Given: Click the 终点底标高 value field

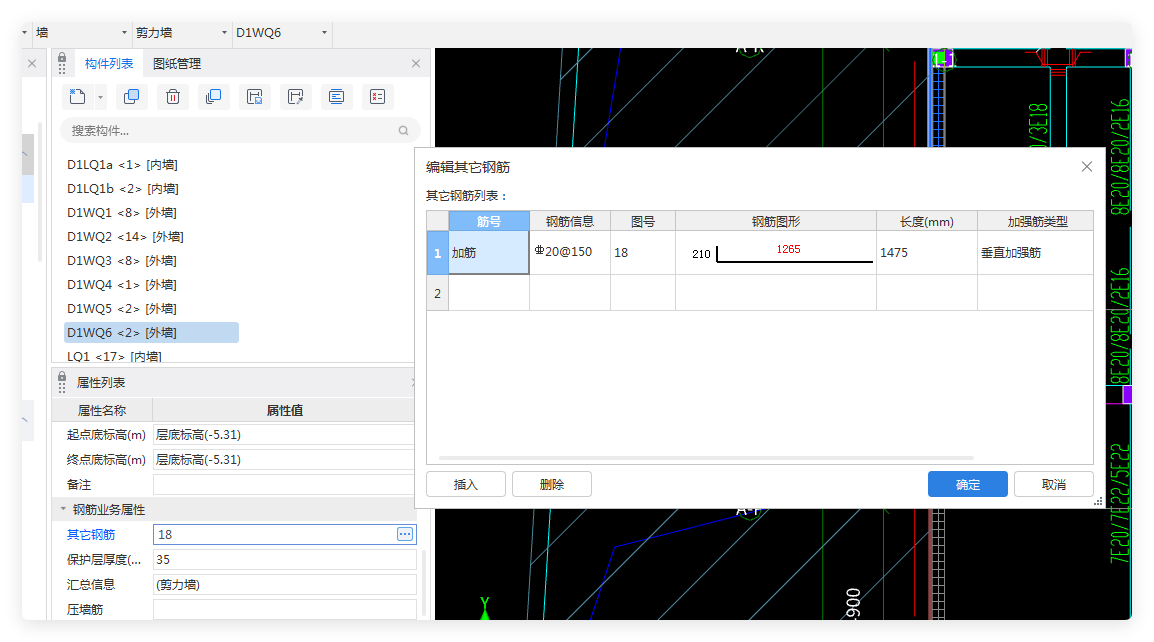Looking at the screenshot, I should click(284, 460).
